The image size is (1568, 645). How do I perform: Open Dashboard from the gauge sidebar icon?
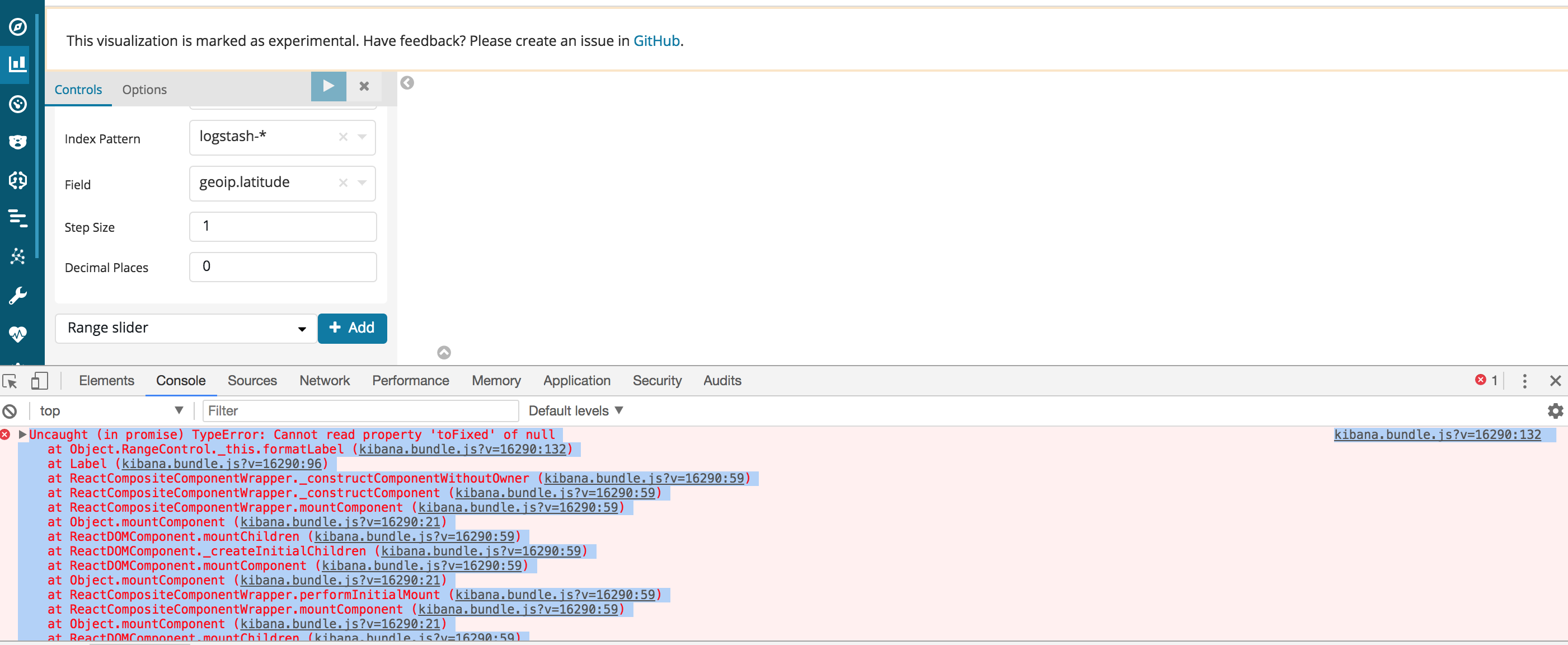click(18, 104)
